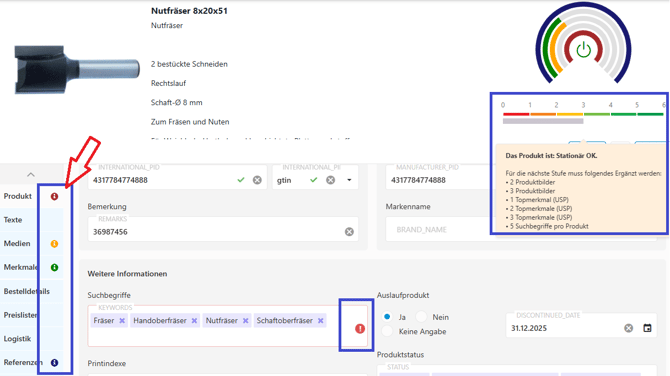Click the red warning icon next to Produkt
The width and height of the screenshot is (670, 376).
54,197
